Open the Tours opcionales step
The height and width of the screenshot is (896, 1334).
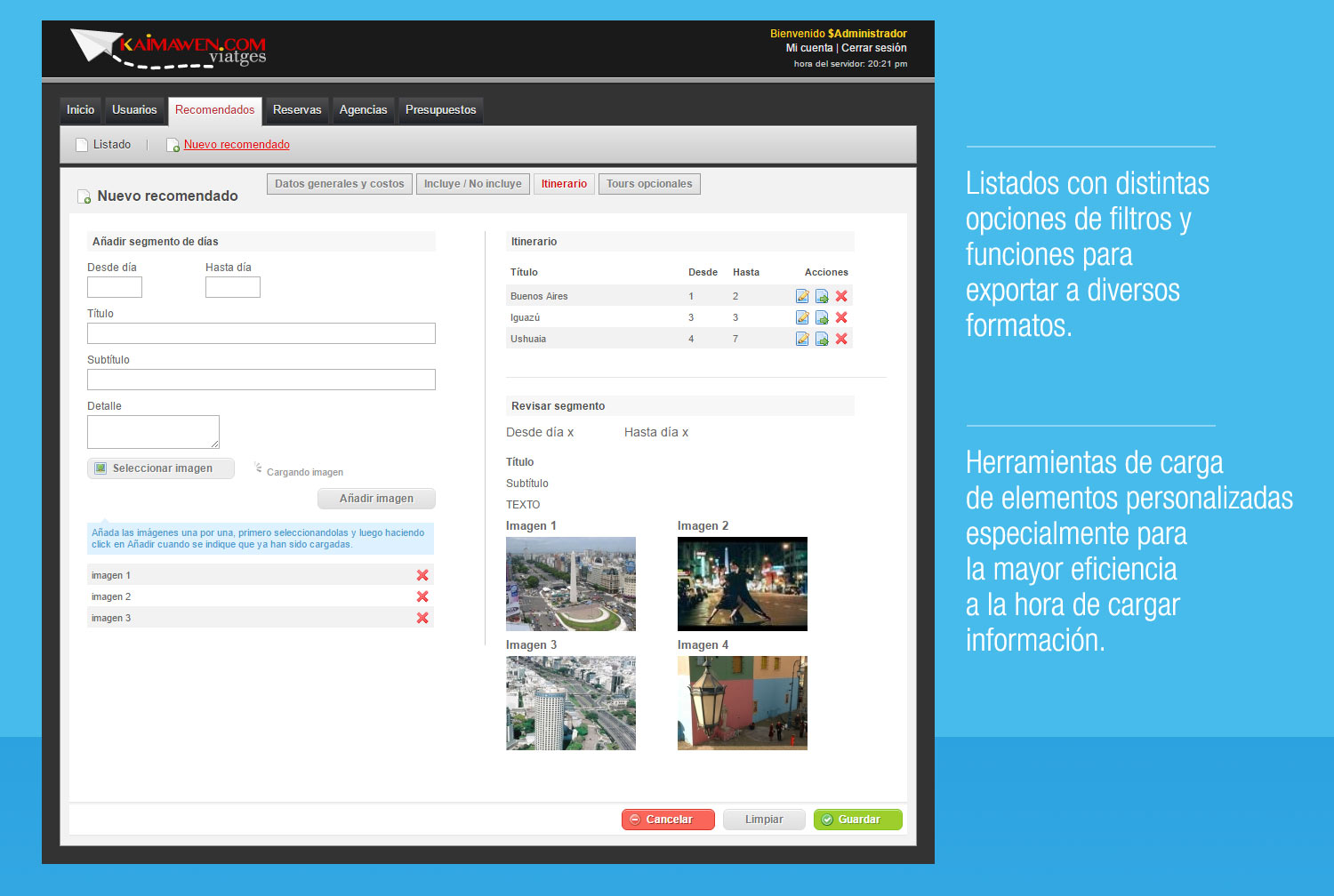649,184
